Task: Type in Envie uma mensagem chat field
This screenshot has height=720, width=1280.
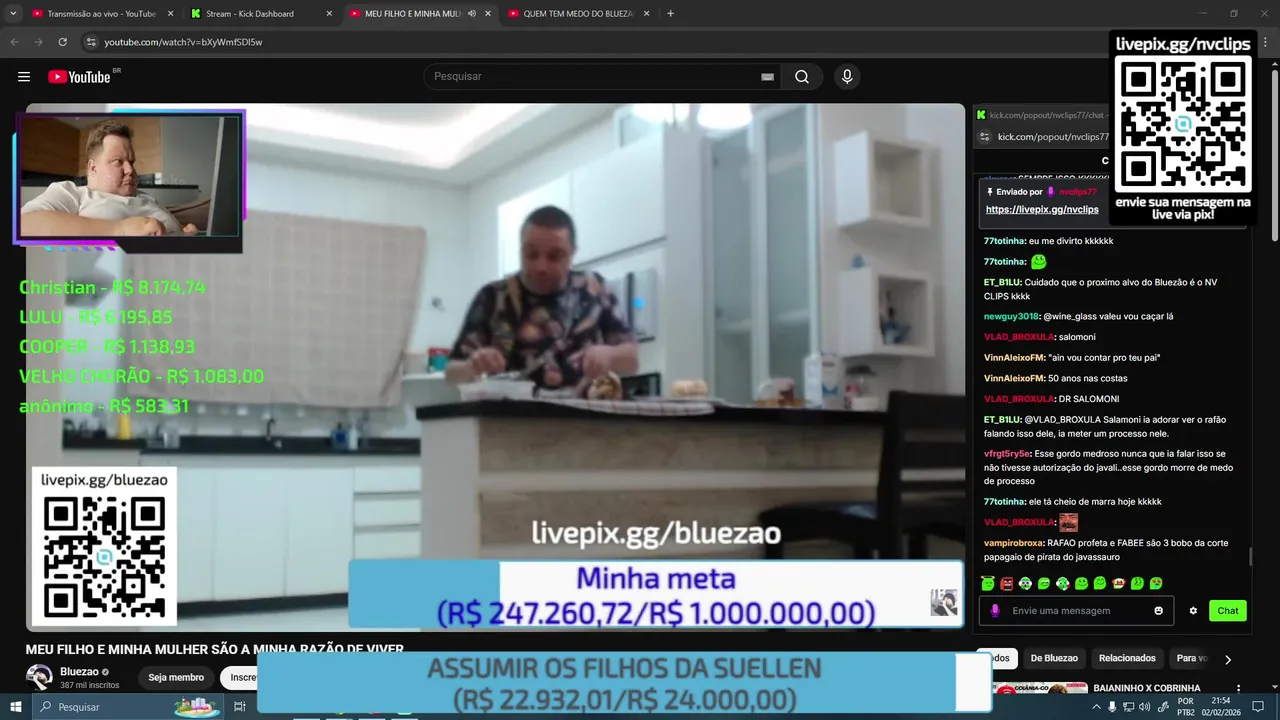Action: click(x=1078, y=611)
